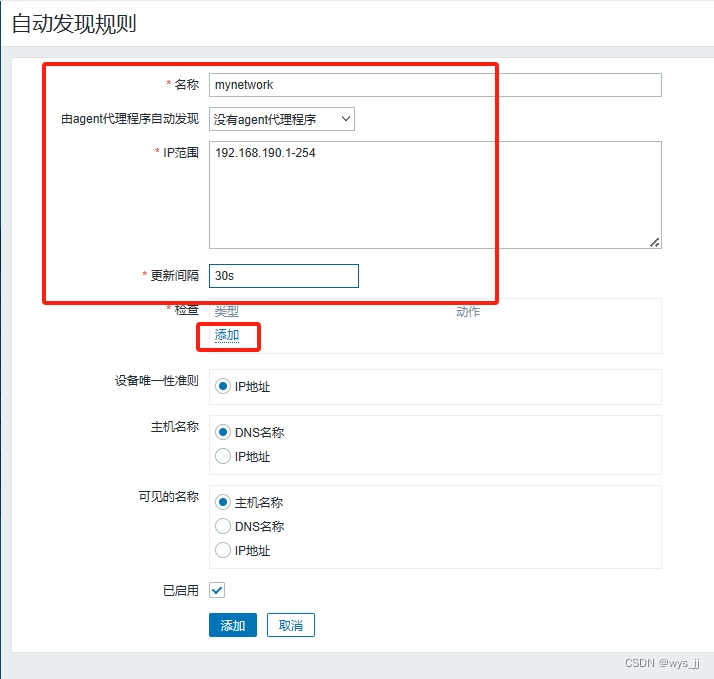Click the 取消 cancel button
The width and height of the screenshot is (714, 679).
coord(291,625)
